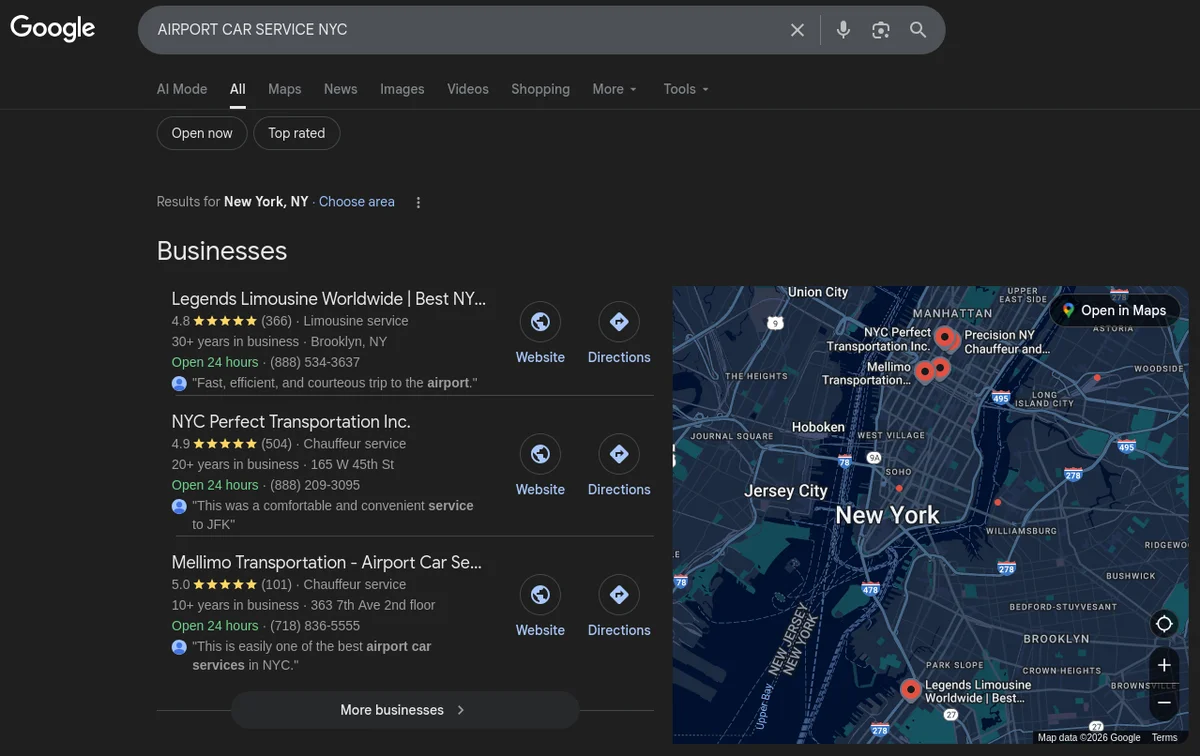Start voice search with microphone icon

click(x=843, y=30)
